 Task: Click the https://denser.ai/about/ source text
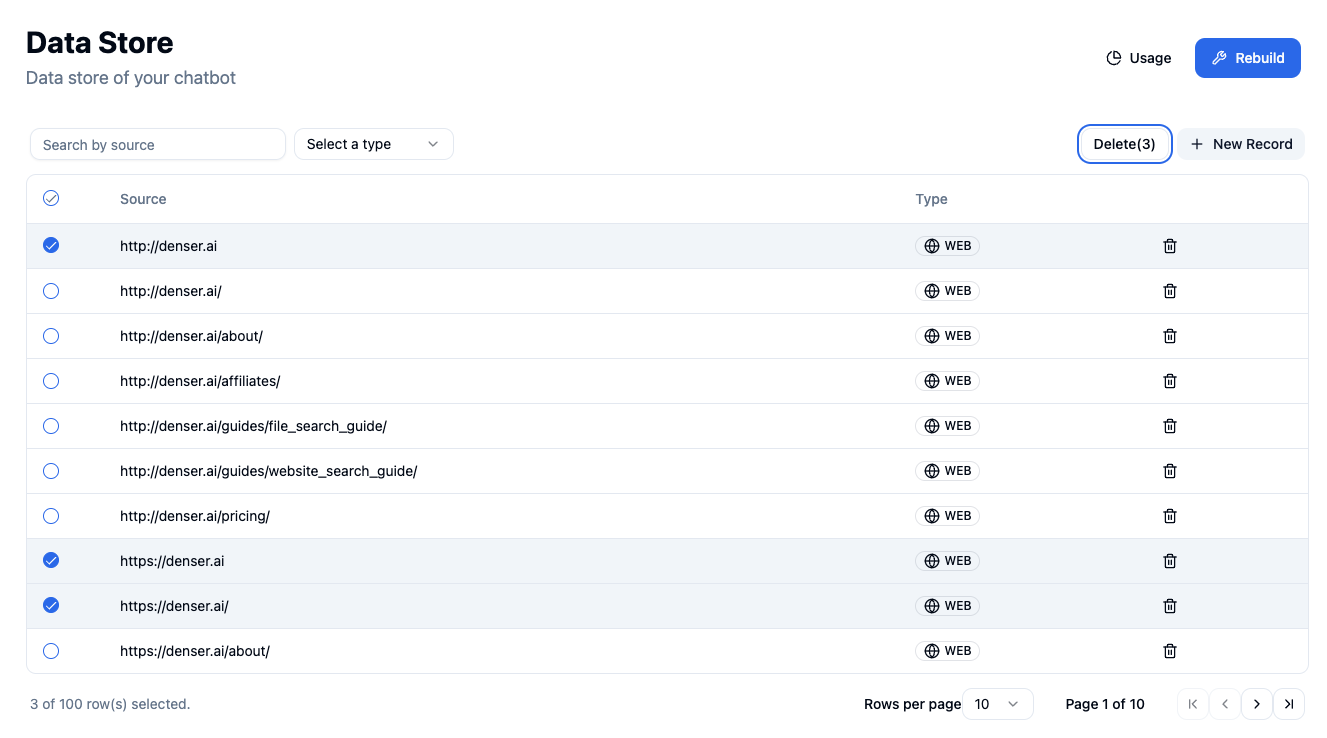(x=195, y=651)
